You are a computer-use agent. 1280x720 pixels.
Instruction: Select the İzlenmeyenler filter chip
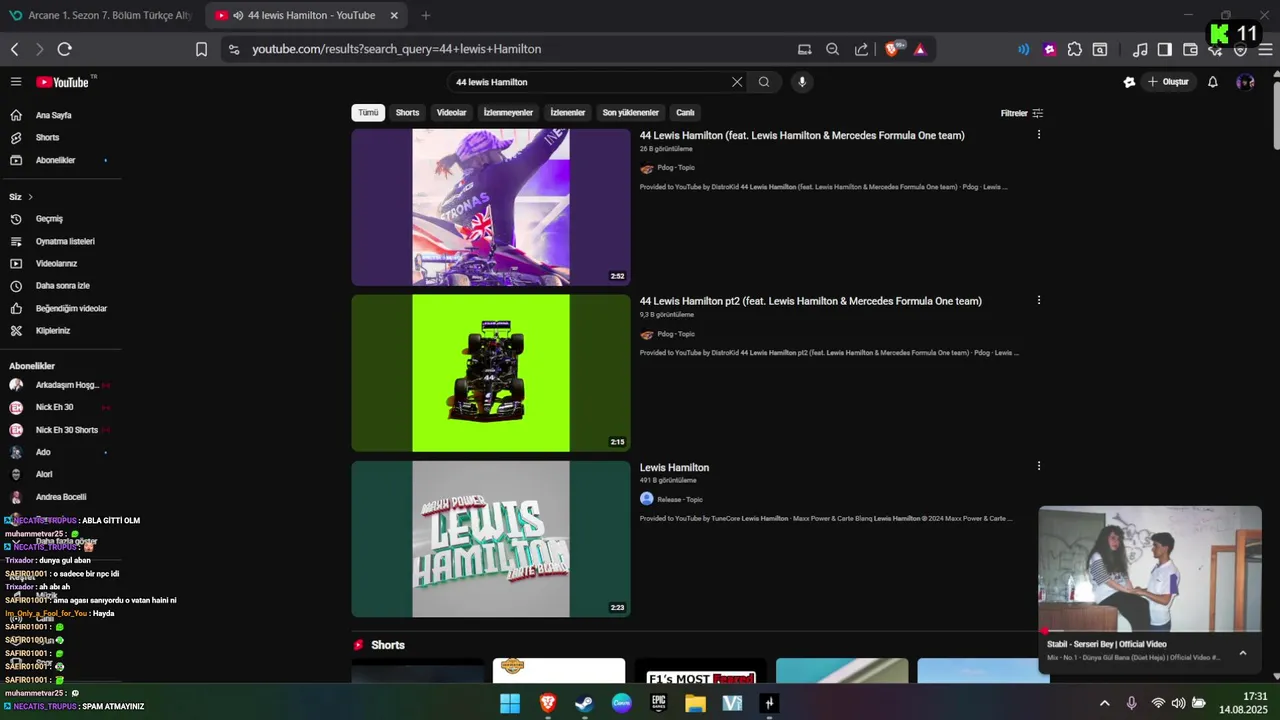click(508, 113)
